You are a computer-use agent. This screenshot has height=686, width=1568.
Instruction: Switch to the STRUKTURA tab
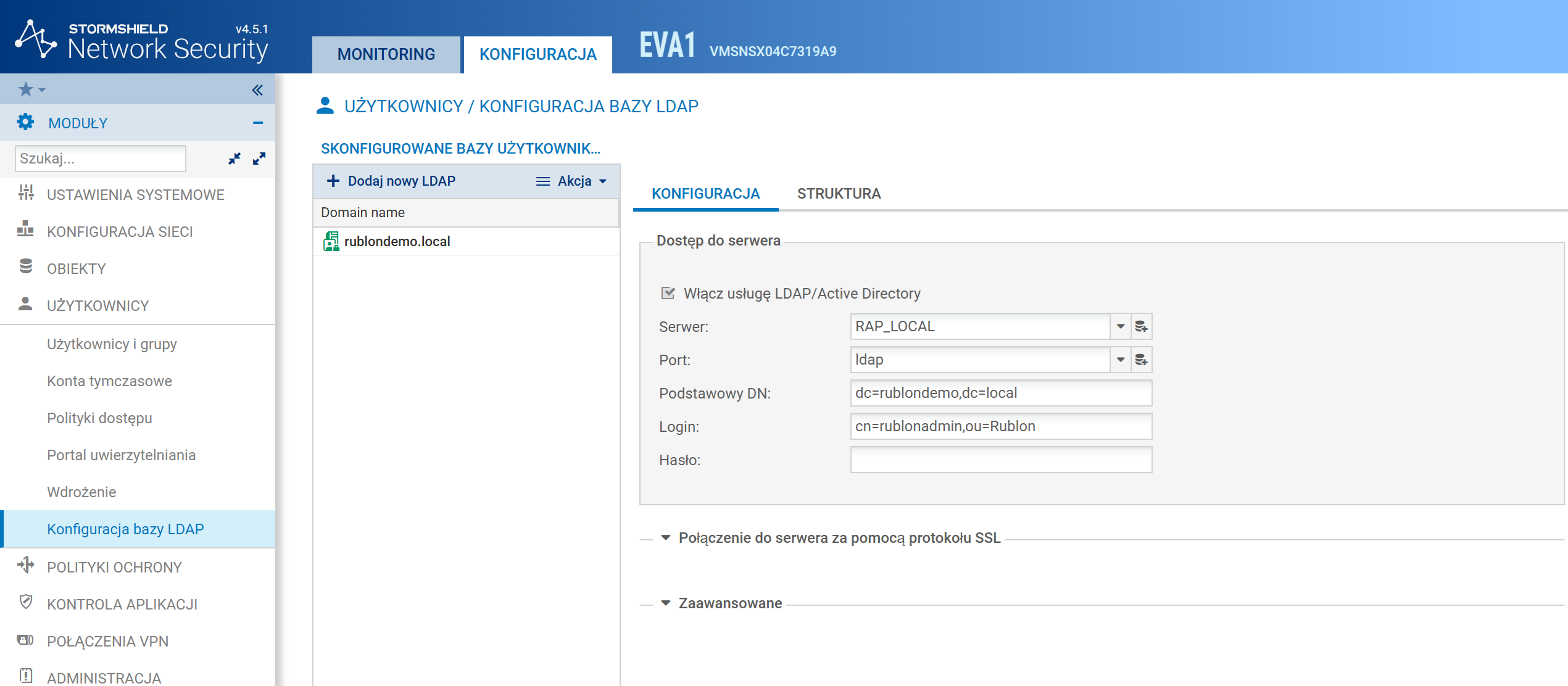pyautogui.click(x=839, y=194)
